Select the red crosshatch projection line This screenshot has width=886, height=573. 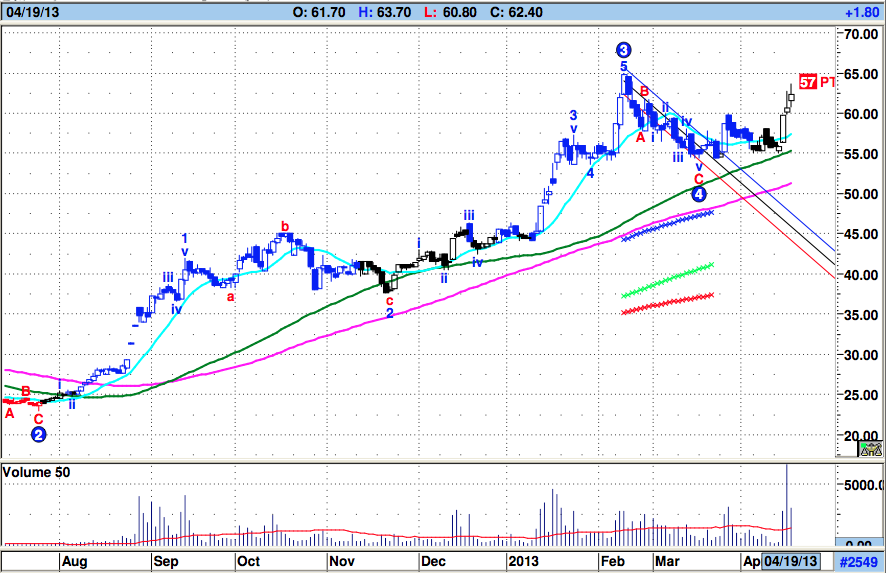[667, 303]
